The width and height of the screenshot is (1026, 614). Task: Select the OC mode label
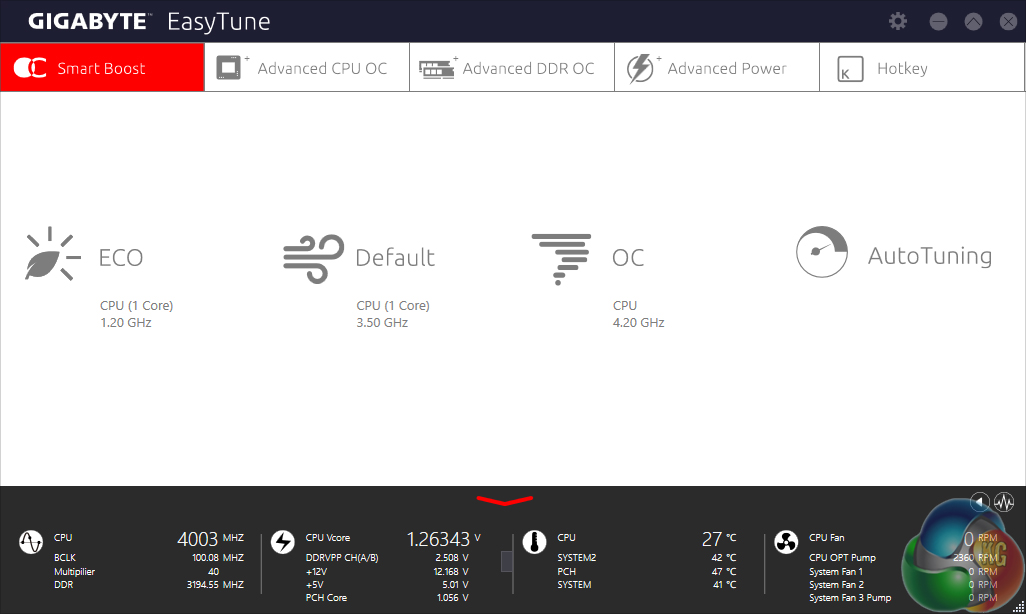coord(628,258)
